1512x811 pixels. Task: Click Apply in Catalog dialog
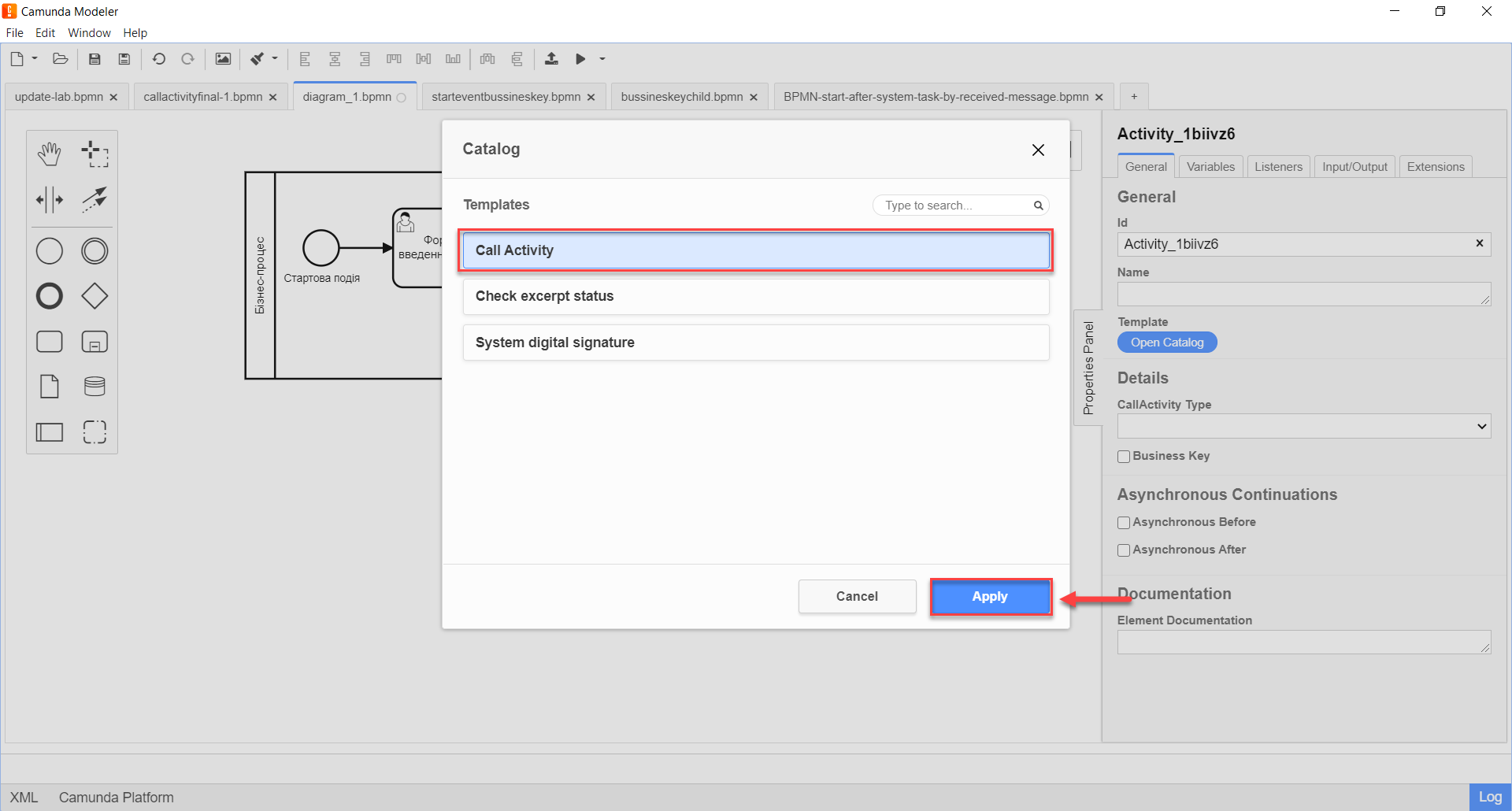coord(990,597)
